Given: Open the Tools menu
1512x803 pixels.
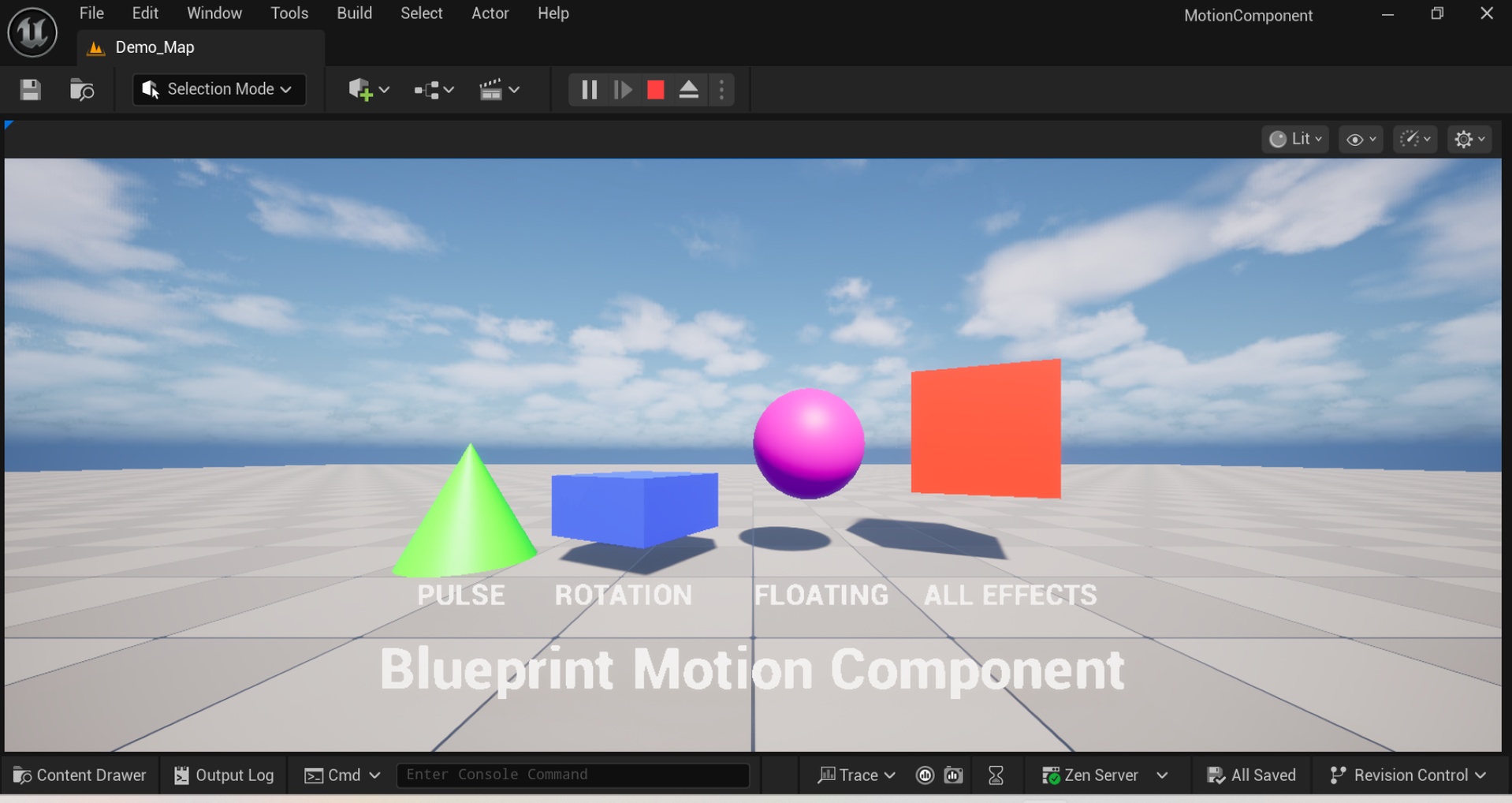Looking at the screenshot, I should 289,13.
